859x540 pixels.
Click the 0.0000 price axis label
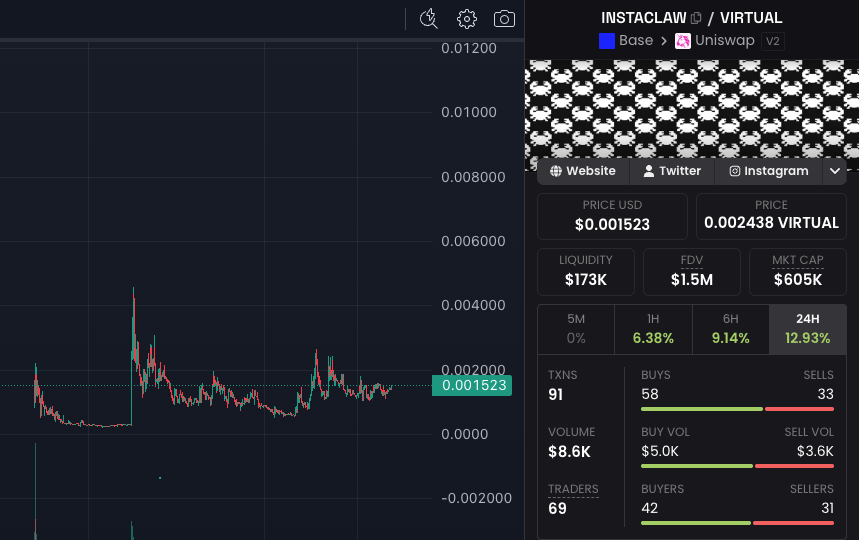coord(465,434)
